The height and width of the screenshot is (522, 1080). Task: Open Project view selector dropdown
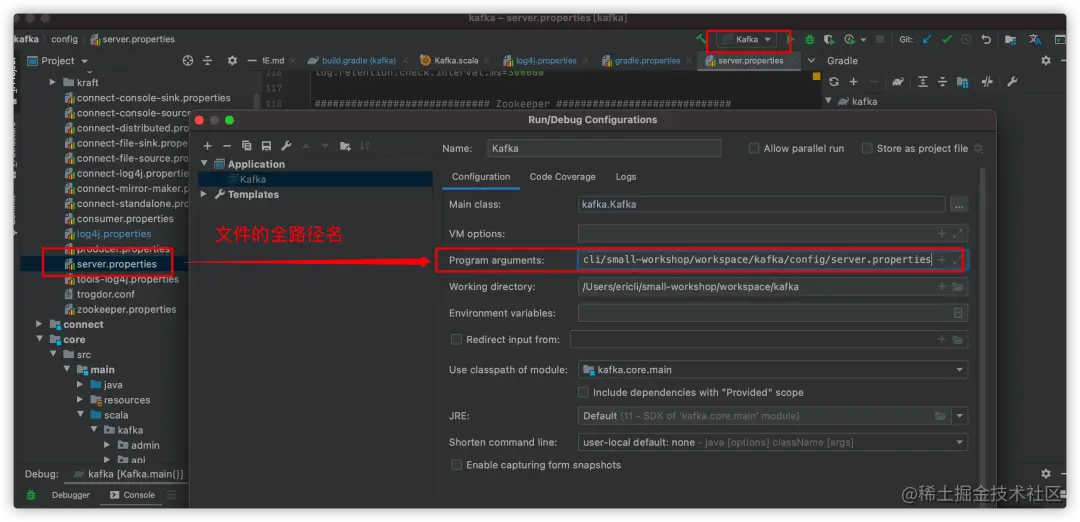58,61
